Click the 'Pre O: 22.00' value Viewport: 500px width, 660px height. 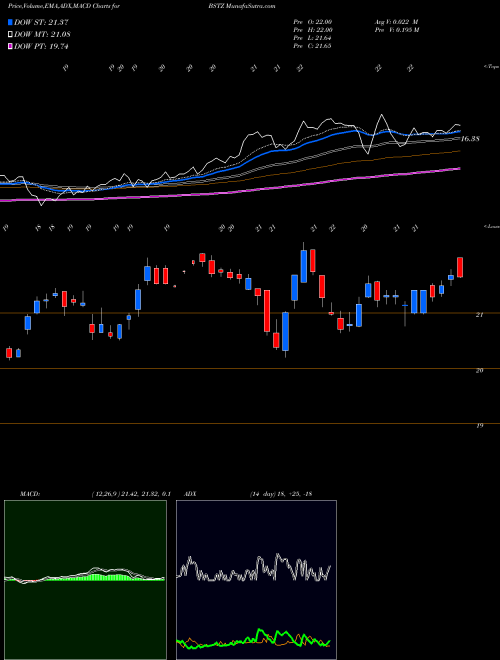point(313,22)
